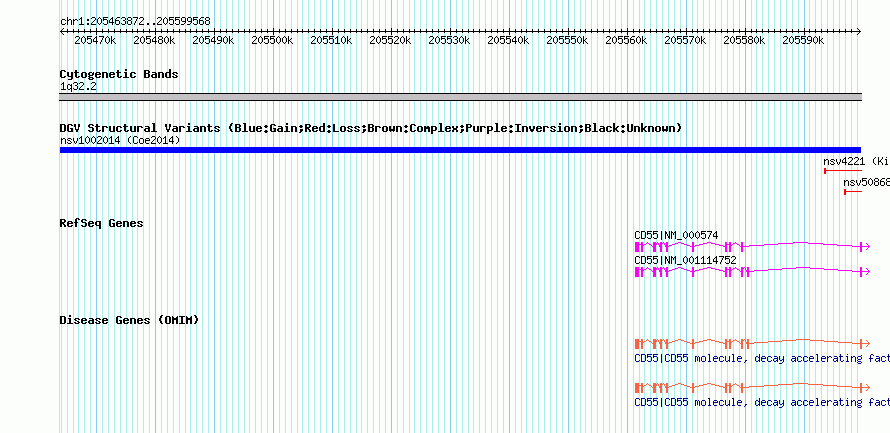Screen dimensions: 890x433
Task: Click the magenta CD55 NM_000574 gene glyph
Action: [x=752, y=246]
